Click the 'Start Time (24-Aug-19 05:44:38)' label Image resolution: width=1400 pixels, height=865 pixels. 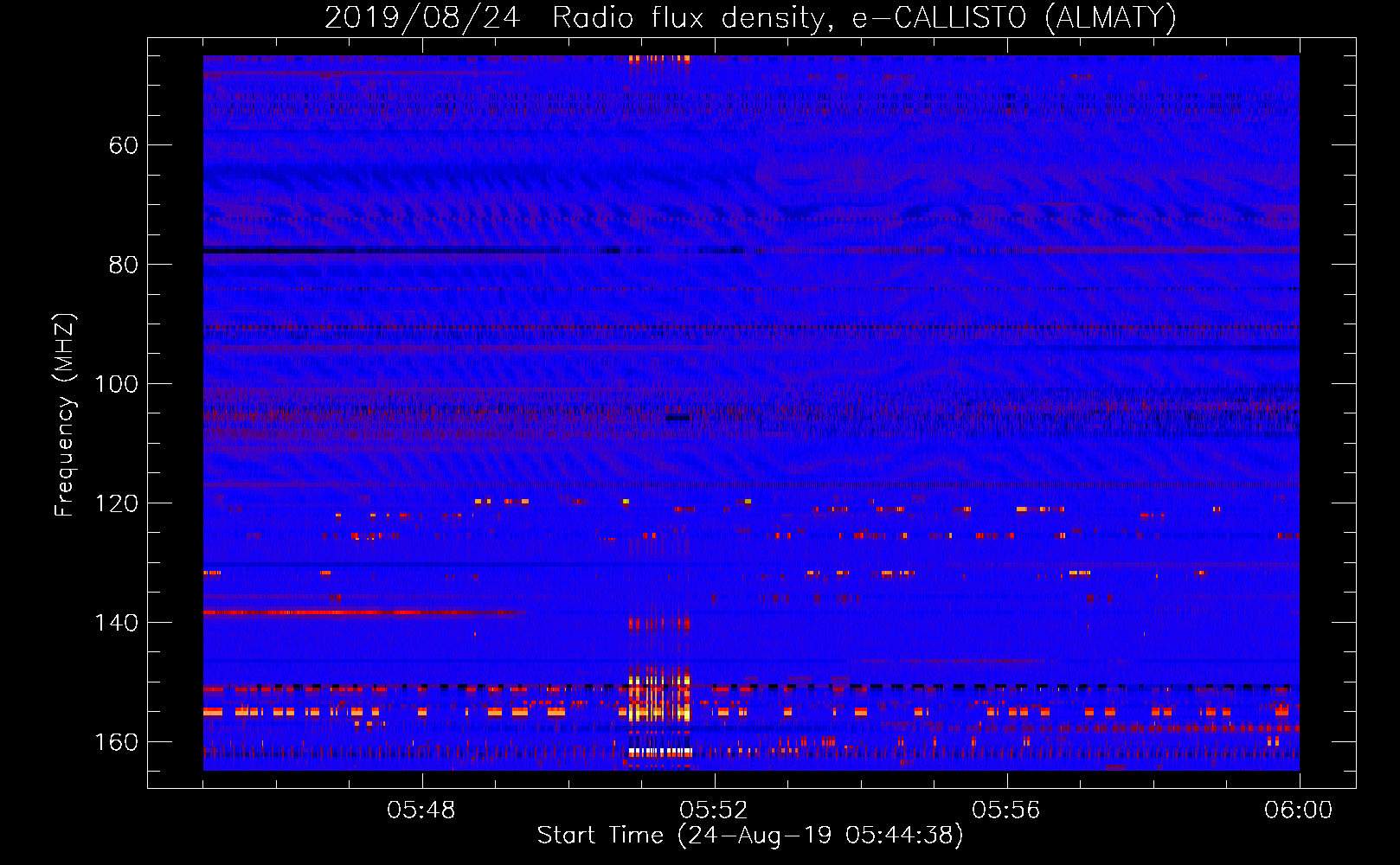[750, 836]
